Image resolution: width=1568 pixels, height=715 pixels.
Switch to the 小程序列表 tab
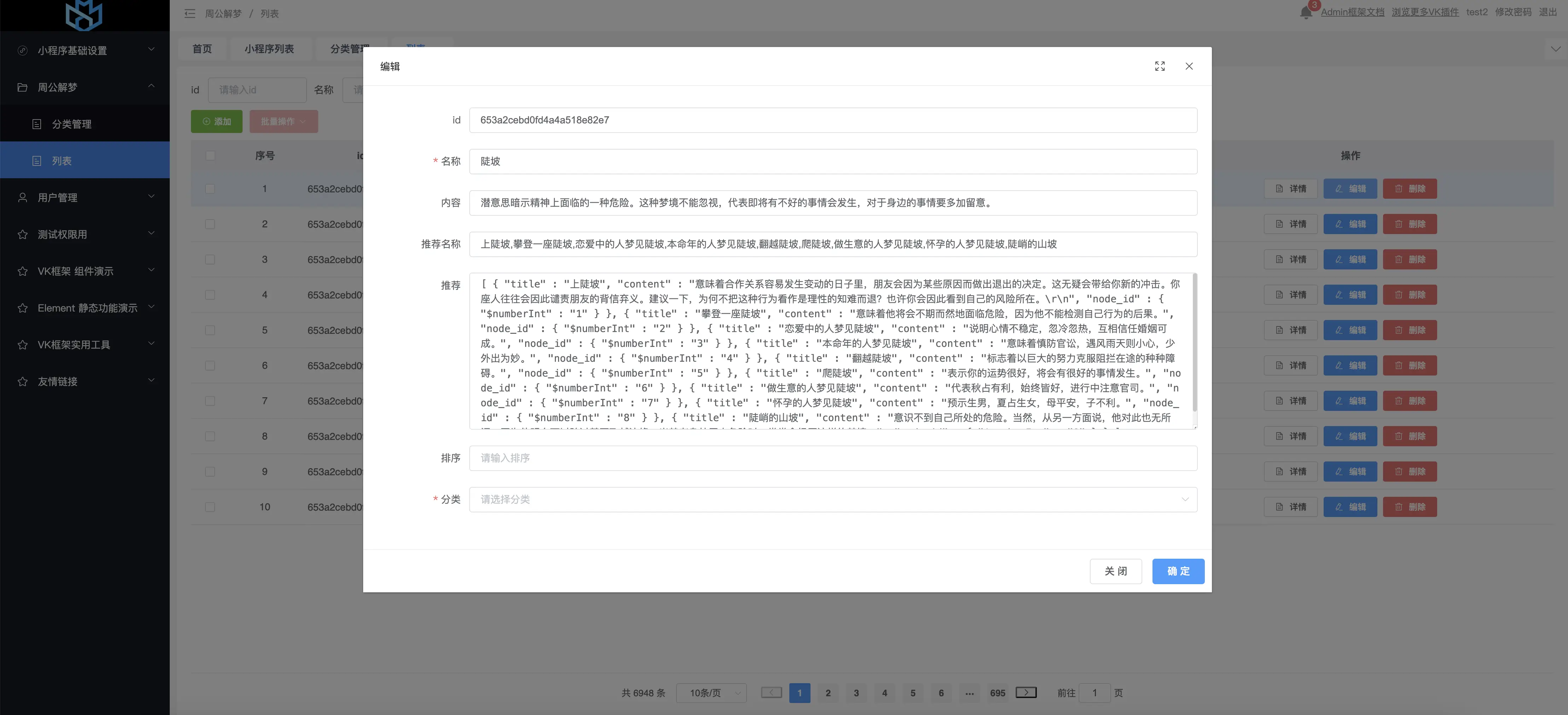[x=269, y=49]
